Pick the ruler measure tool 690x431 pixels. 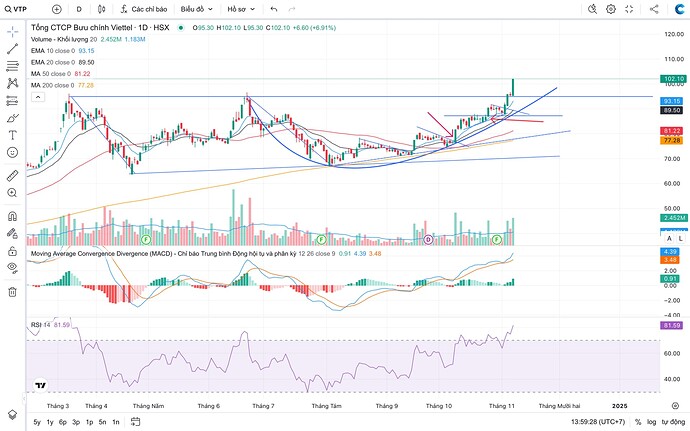coord(12,175)
